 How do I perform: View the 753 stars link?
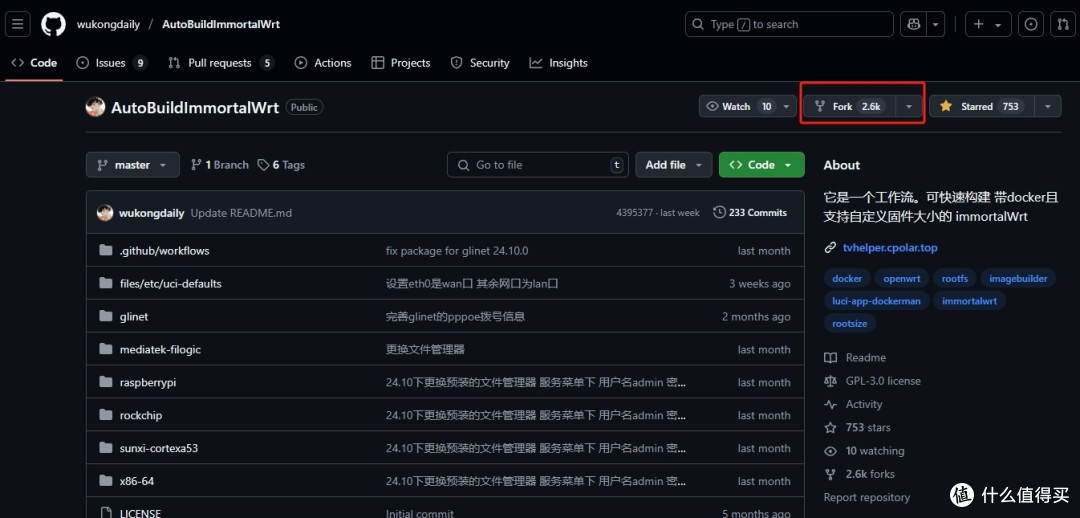tap(858, 428)
